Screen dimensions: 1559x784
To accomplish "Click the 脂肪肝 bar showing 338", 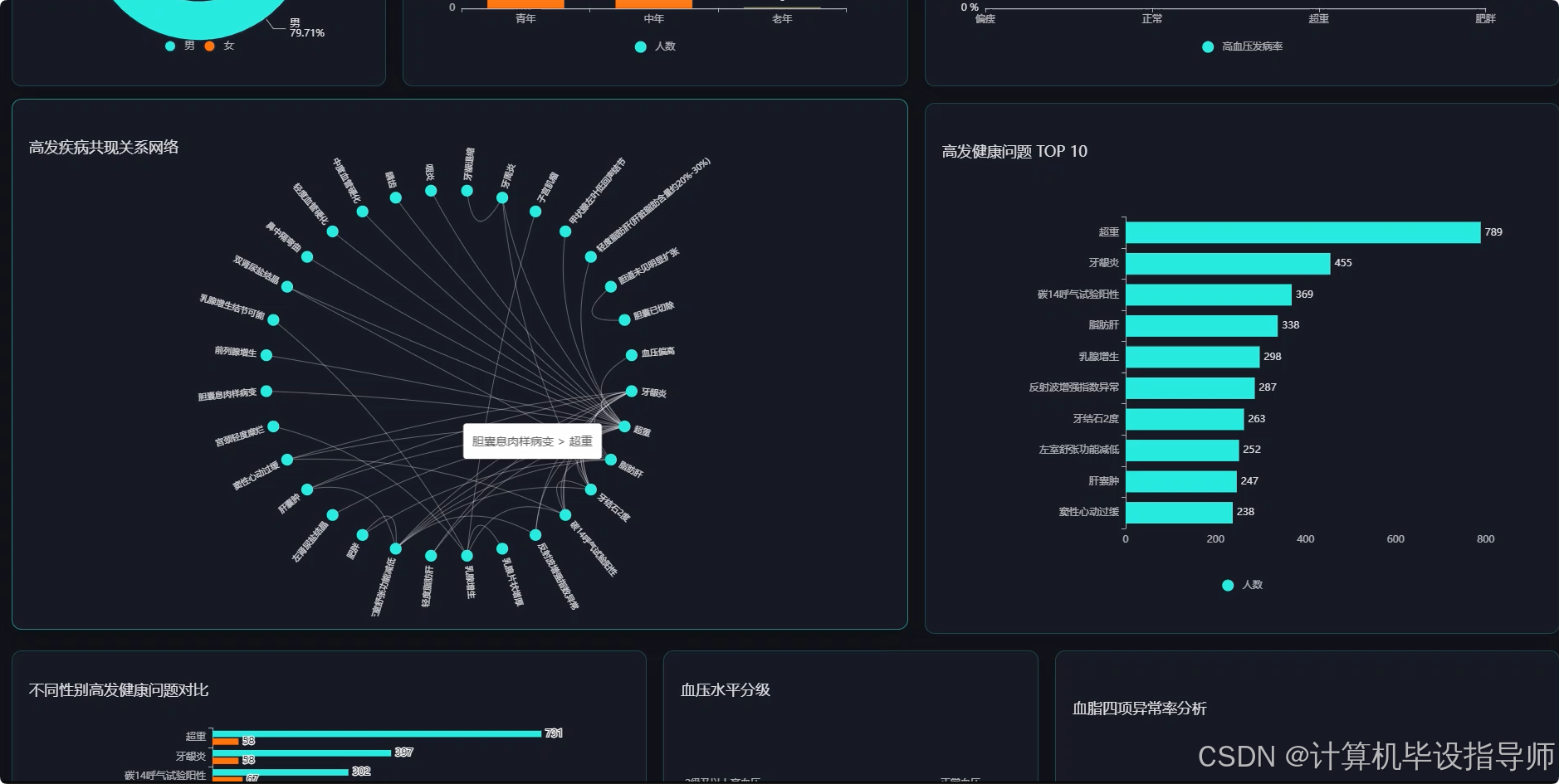I will point(1201,325).
